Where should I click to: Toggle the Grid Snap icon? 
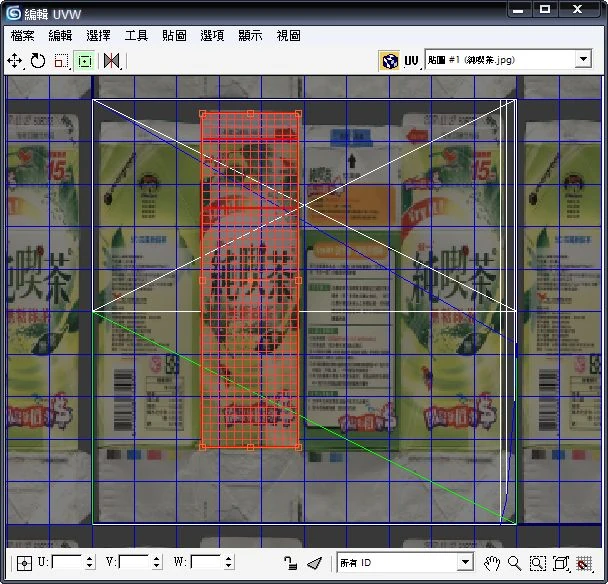(x=584, y=563)
